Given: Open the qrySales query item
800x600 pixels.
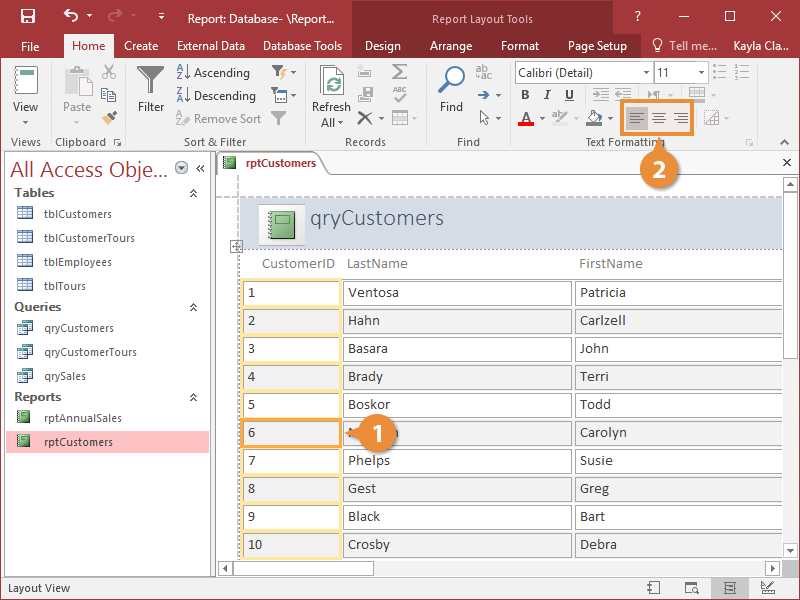Looking at the screenshot, I should click(65, 376).
